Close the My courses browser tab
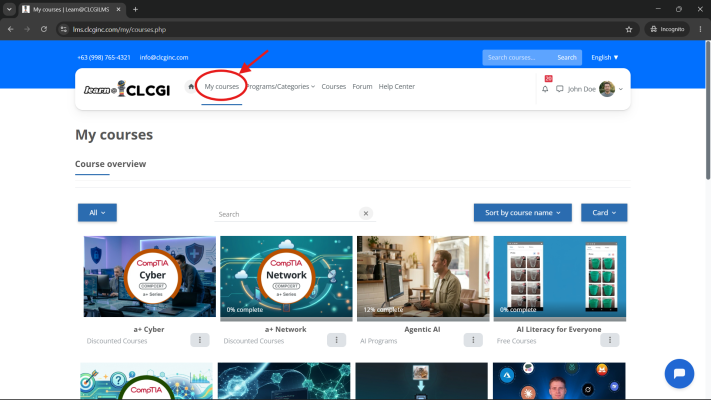This screenshot has height=400, width=711. click(118, 9)
